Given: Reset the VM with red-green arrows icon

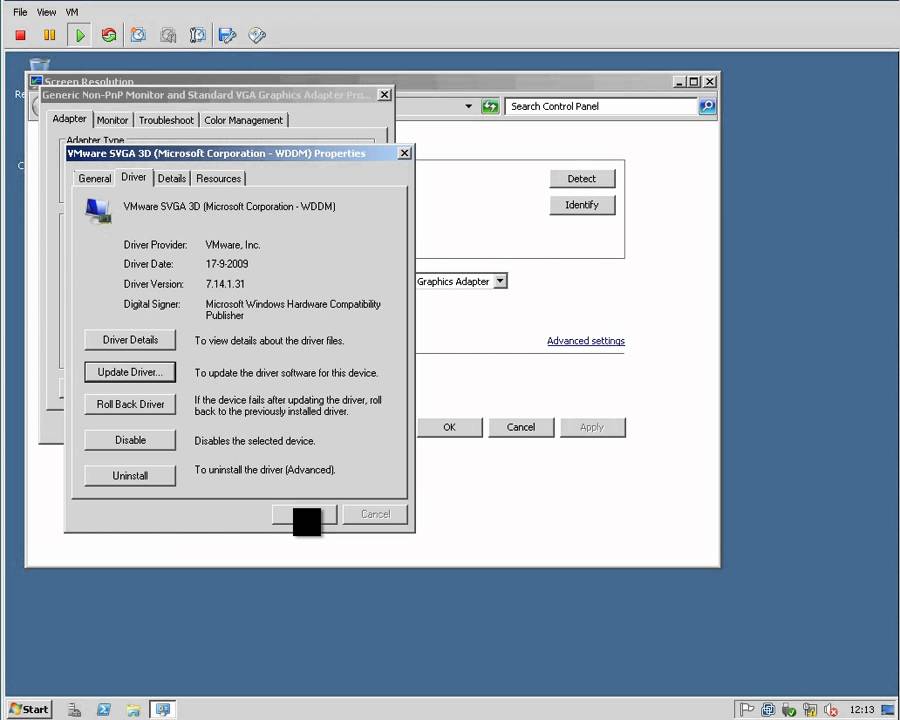Looking at the screenshot, I should 108,35.
